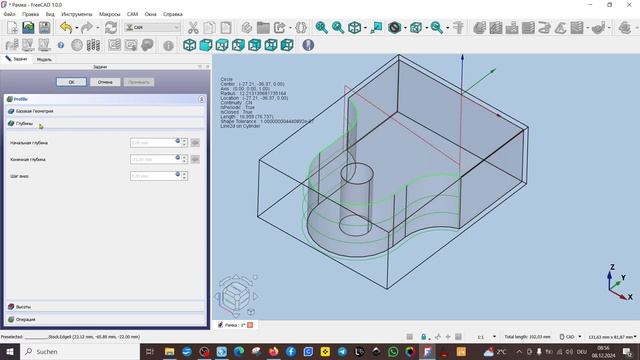Click the Suchen taskbar search box
The height and width of the screenshot is (360, 640).
80,351
